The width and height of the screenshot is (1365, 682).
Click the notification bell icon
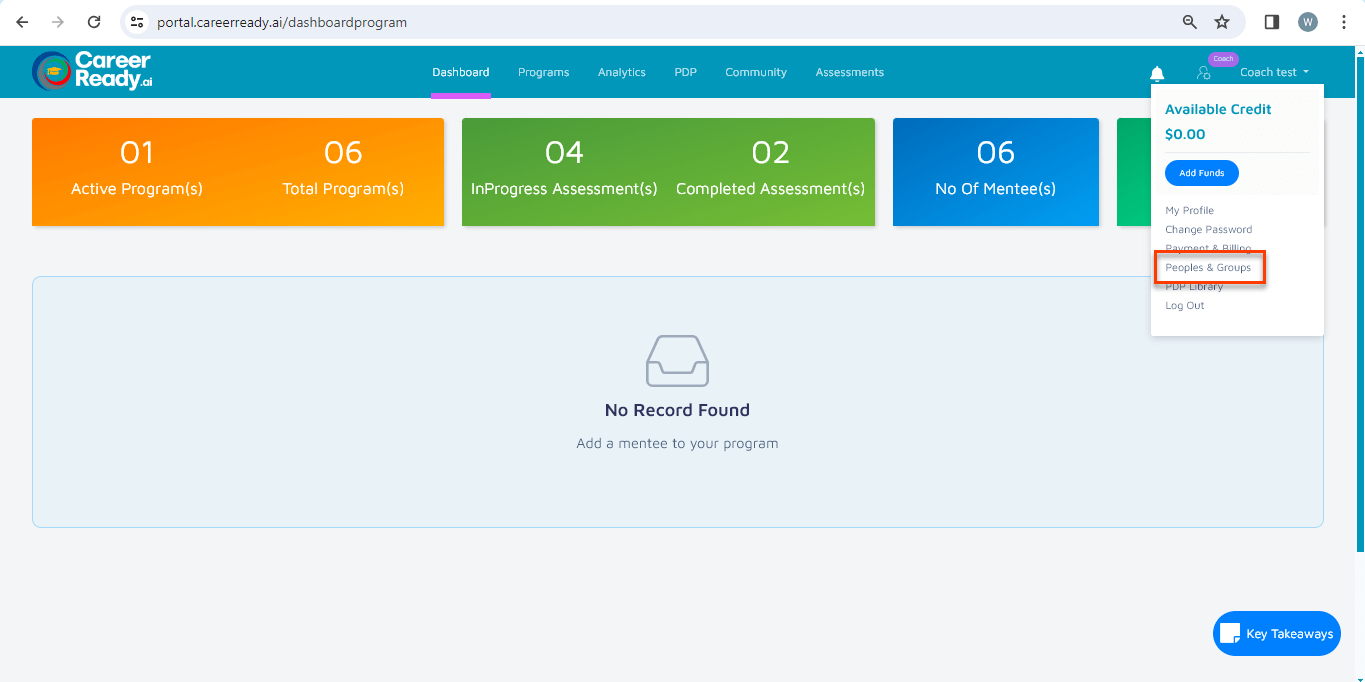[x=1157, y=73]
